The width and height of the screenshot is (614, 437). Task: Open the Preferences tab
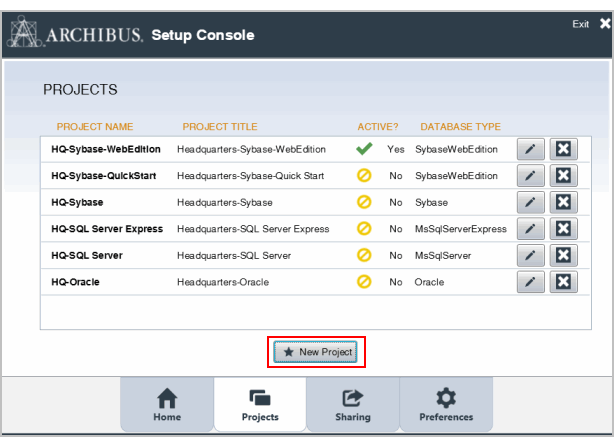[x=446, y=404]
